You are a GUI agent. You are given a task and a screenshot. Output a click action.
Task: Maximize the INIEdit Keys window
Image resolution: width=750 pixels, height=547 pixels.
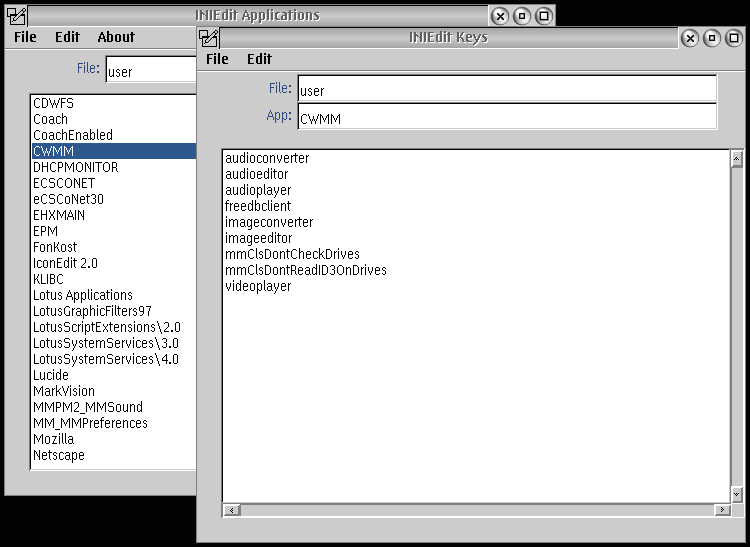coord(734,38)
